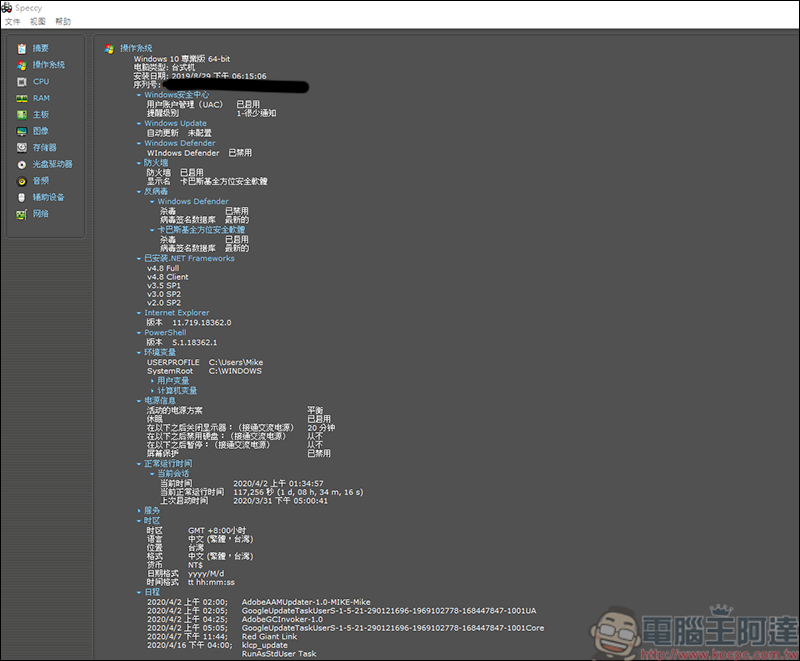
Task: Select the '20 分钟' display timeout value
Action: click(x=321, y=427)
